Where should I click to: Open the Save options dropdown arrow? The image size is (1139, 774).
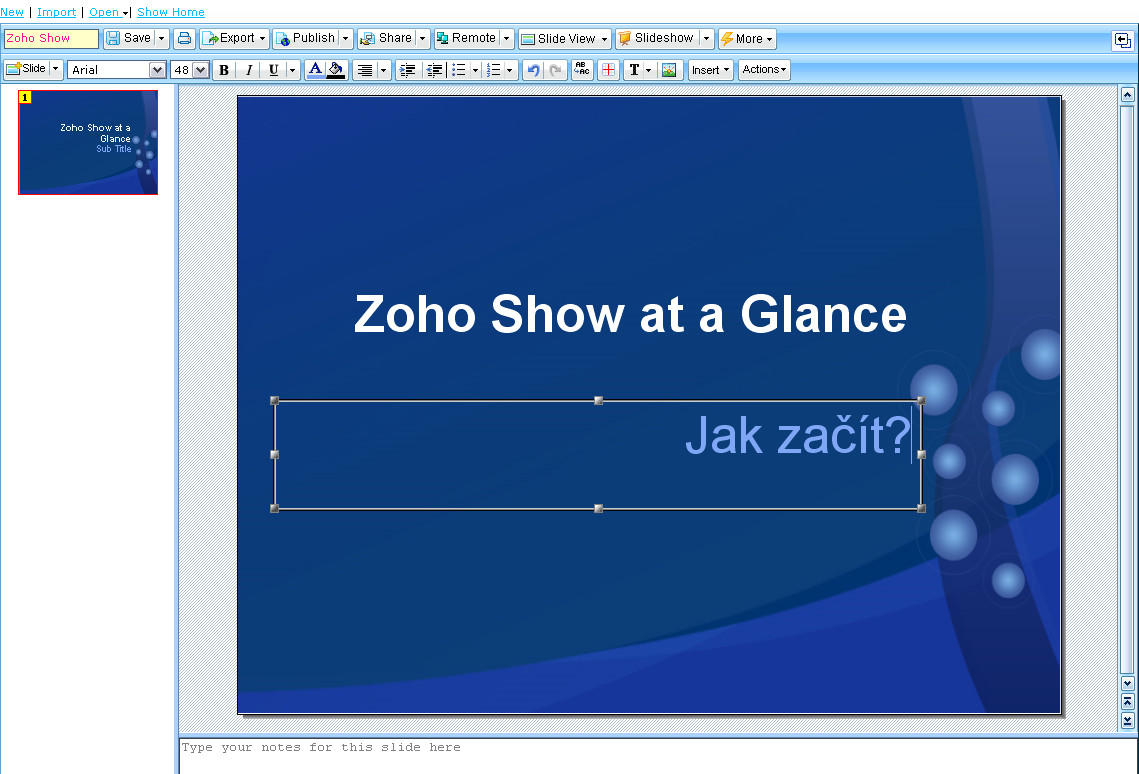point(161,38)
